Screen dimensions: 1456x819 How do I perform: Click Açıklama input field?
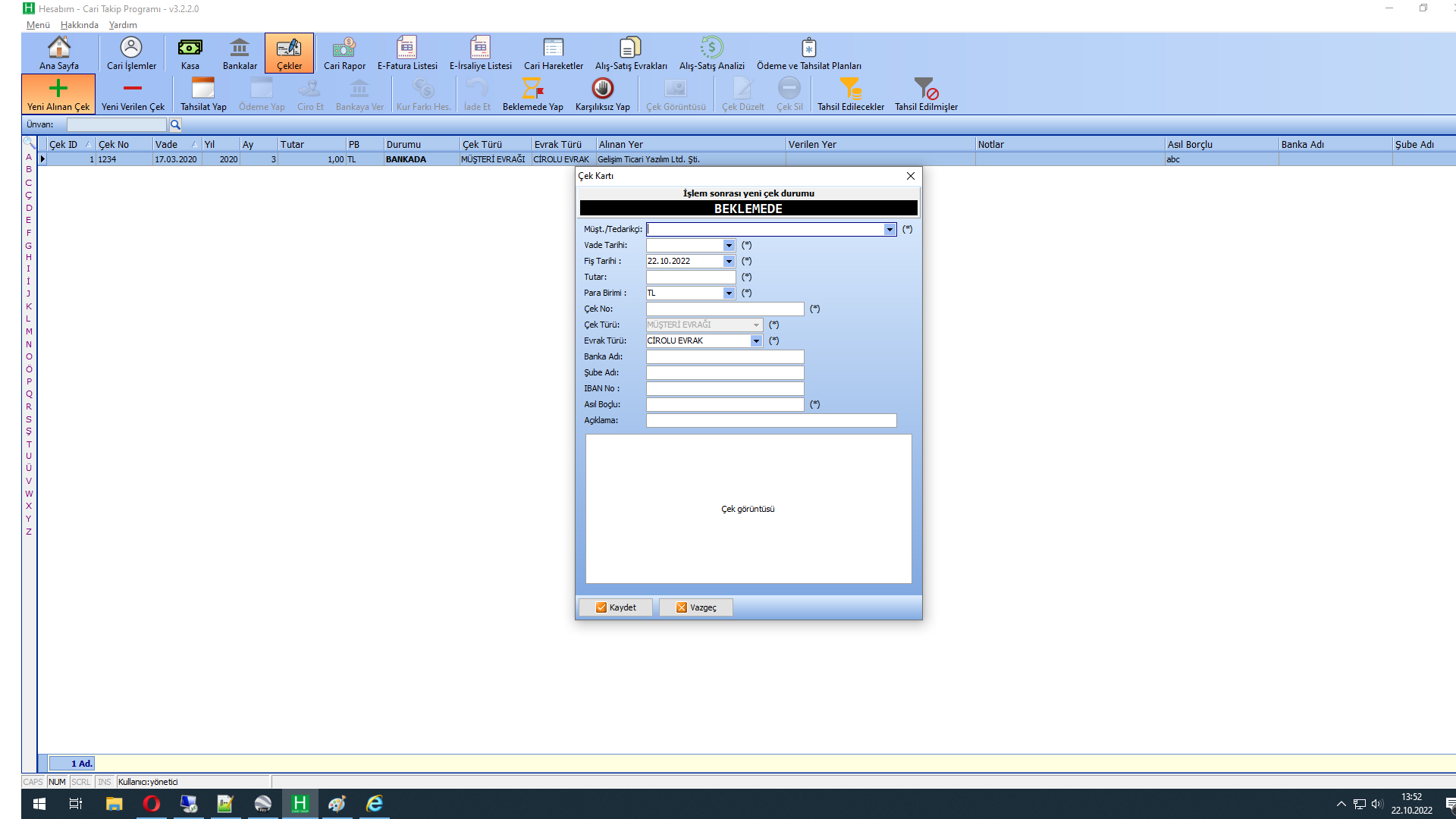(771, 420)
